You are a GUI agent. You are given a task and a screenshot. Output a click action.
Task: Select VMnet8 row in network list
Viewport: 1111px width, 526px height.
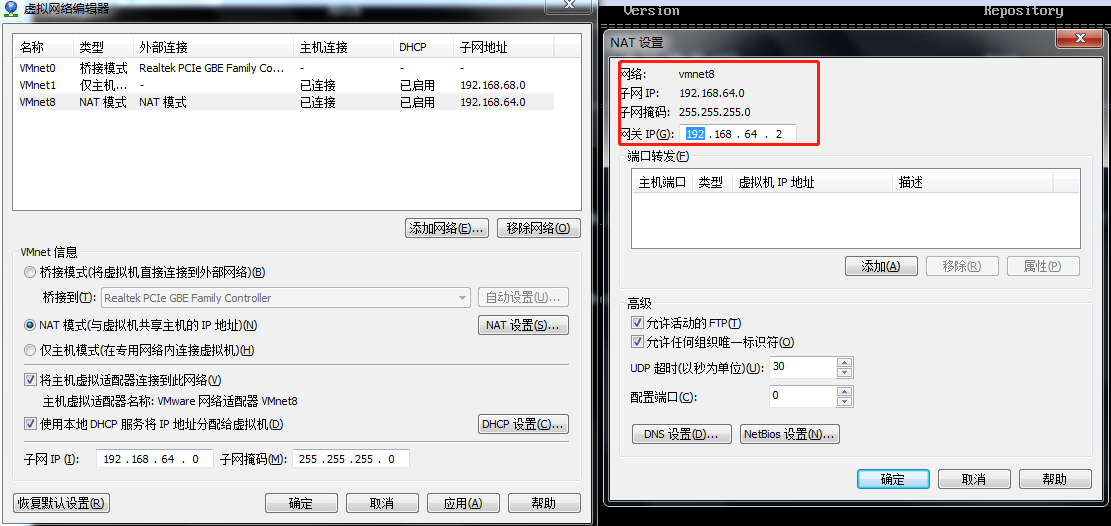click(283, 102)
